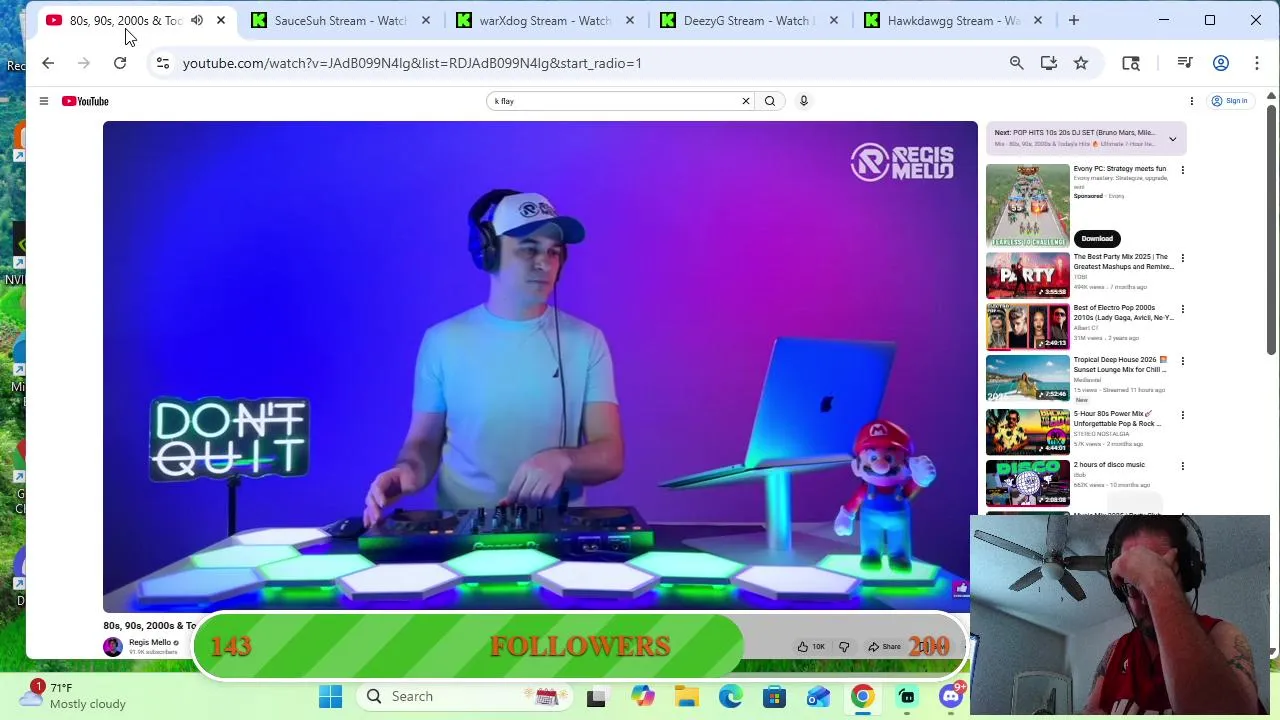Screen dimensions: 1280x720
Task: Open the Chrome side panel icon
Action: [x=1131, y=63]
